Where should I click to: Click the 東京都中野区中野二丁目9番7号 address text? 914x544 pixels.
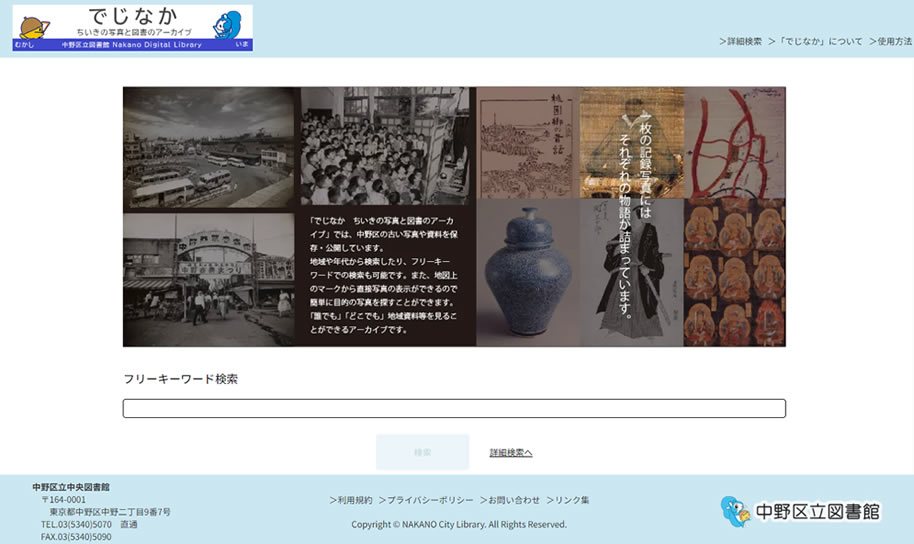pos(110,512)
